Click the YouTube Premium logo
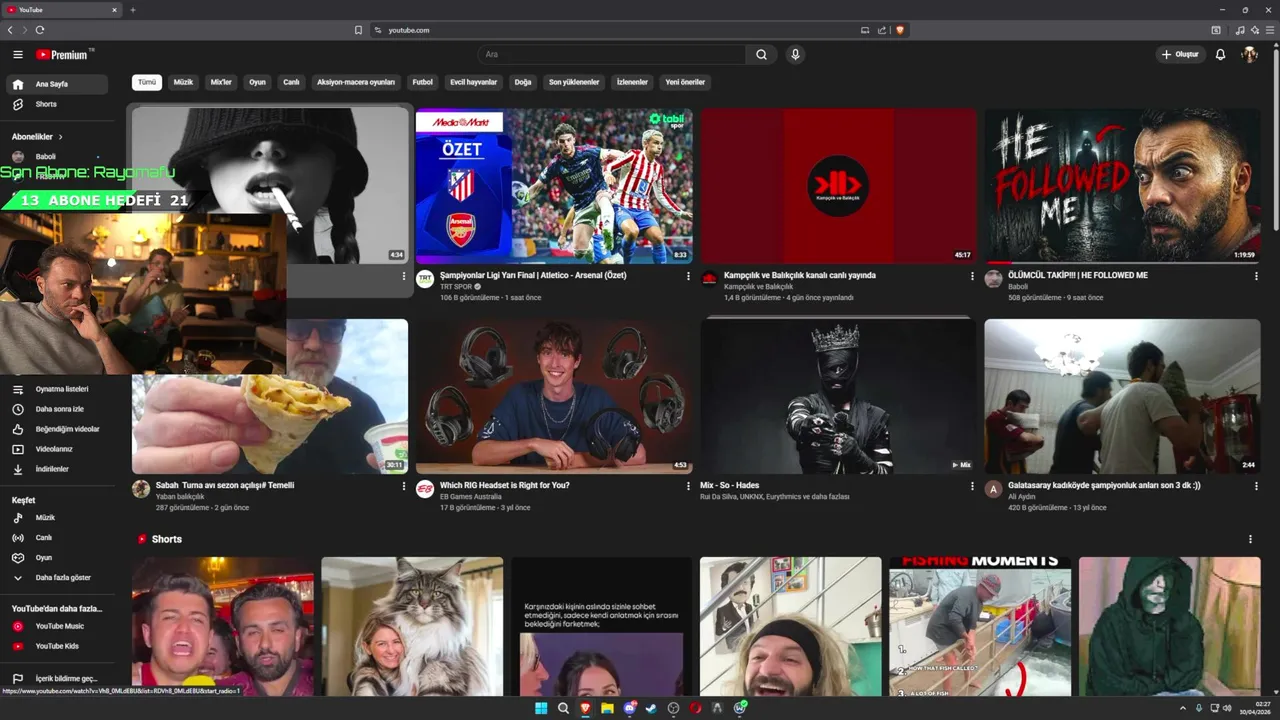The width and height of the screenshot is (1280, 720). (65, 54)
